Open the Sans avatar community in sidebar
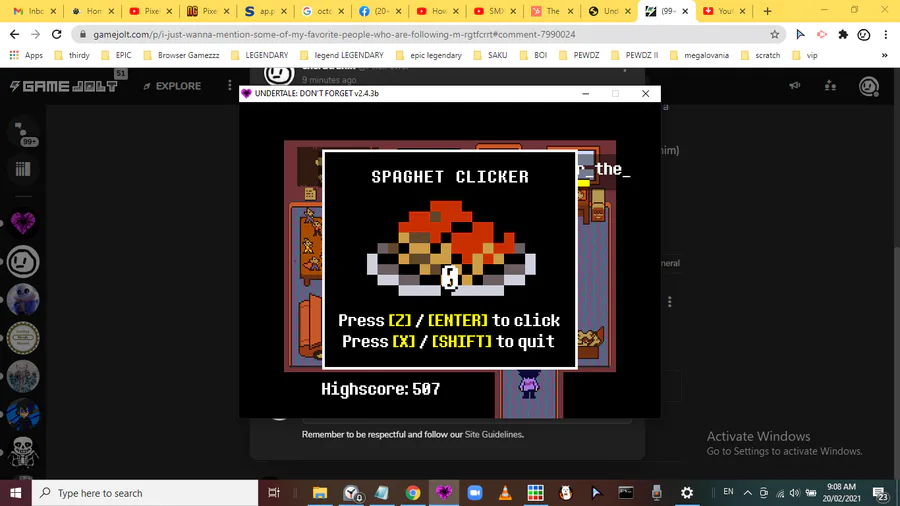This screenshot has height=506, width=900. 23,299
